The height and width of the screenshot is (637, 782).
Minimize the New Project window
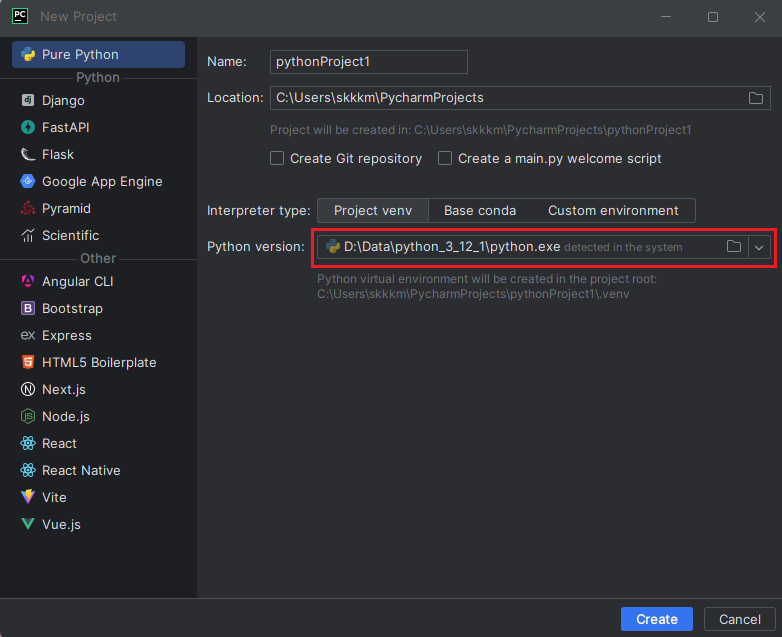pos(666,17)
